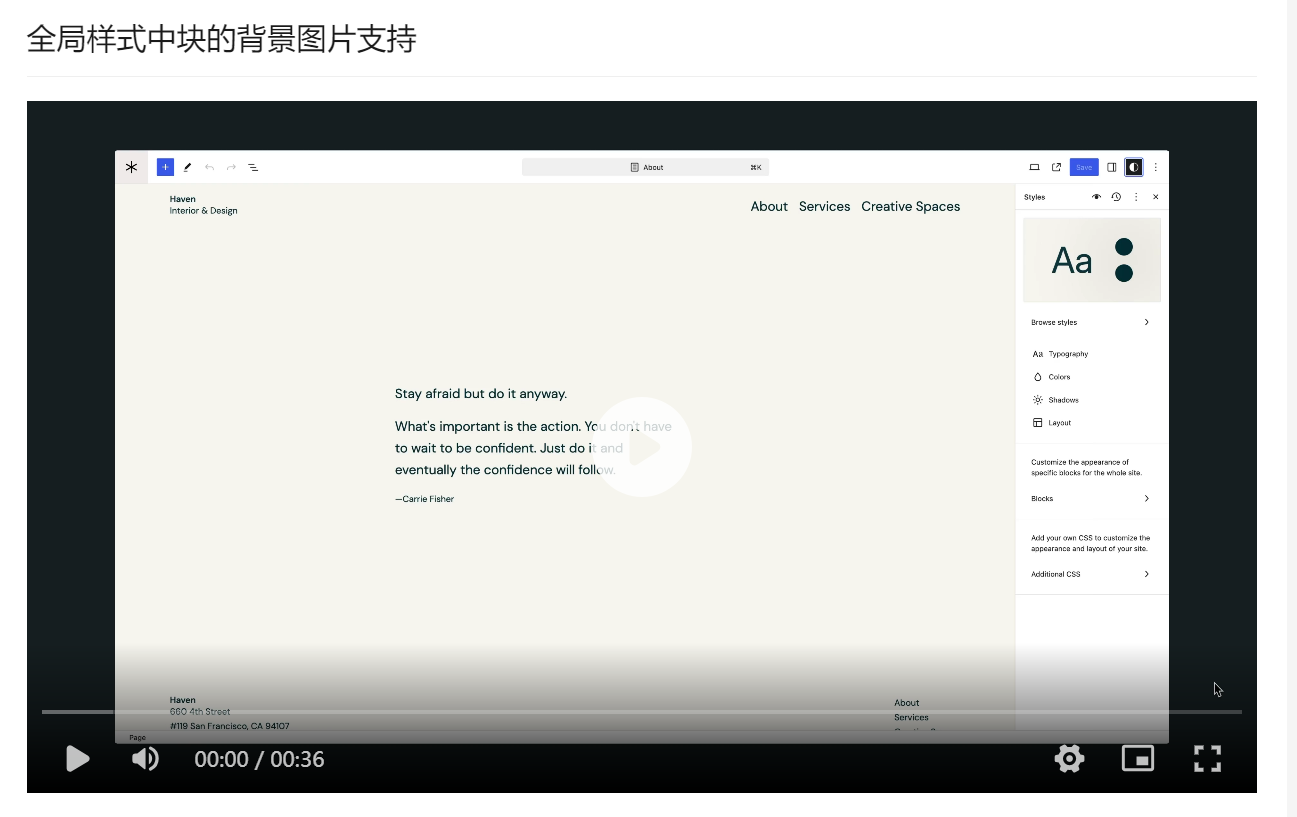Expand Browse styles
Image resolution: width=1297 pixels, height=817 pixels.
(x=1092, y=322)
